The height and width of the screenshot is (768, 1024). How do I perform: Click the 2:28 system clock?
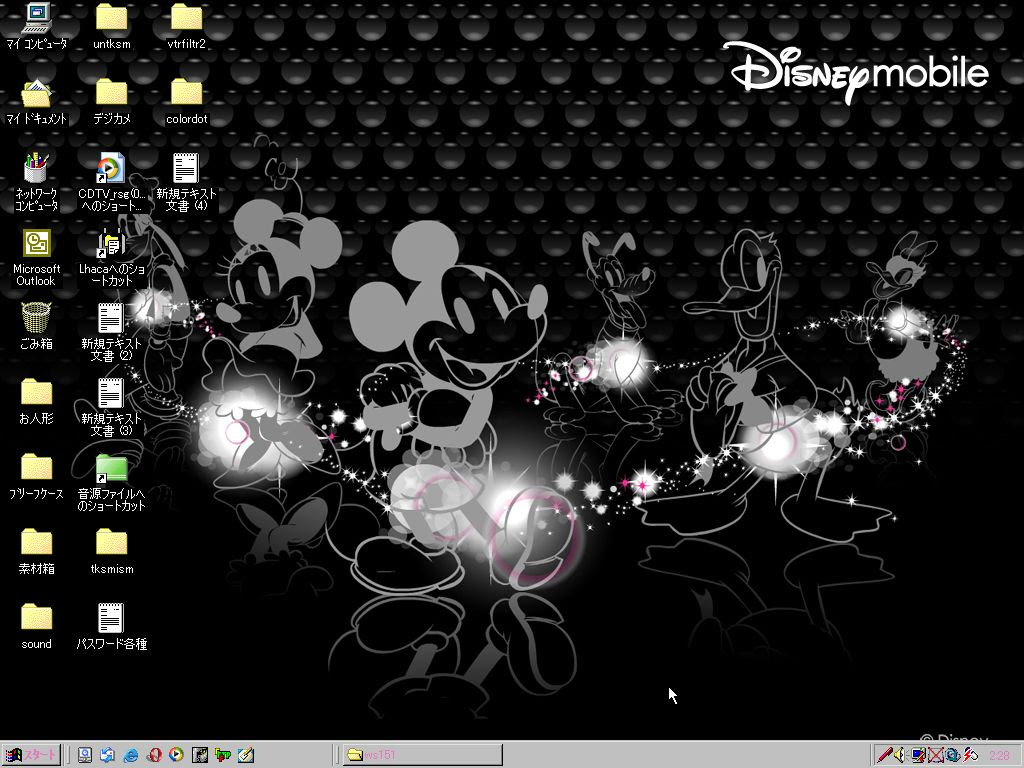pyautogui.click(x=999, y=756)
